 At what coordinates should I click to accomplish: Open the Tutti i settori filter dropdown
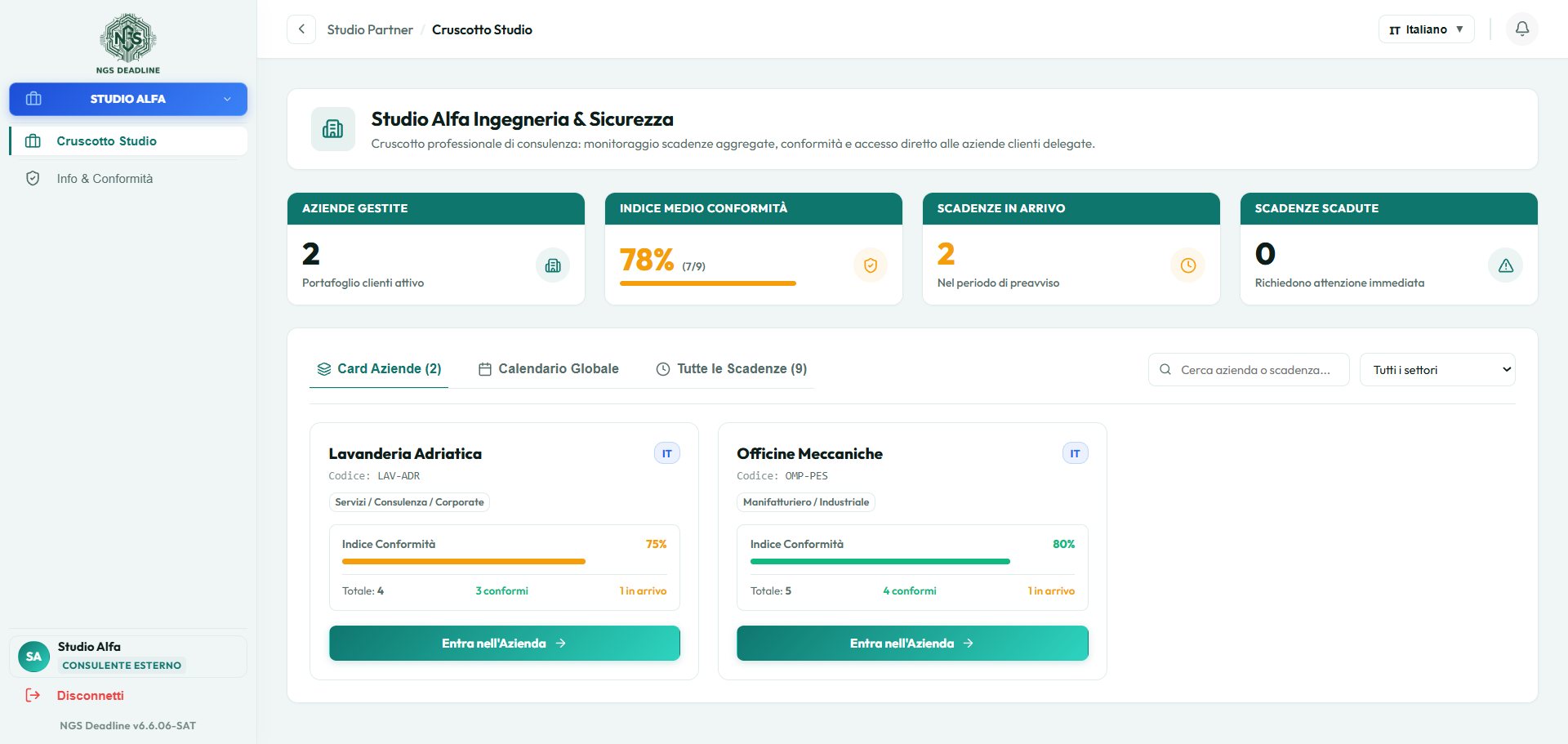(x=1437, y=370)
